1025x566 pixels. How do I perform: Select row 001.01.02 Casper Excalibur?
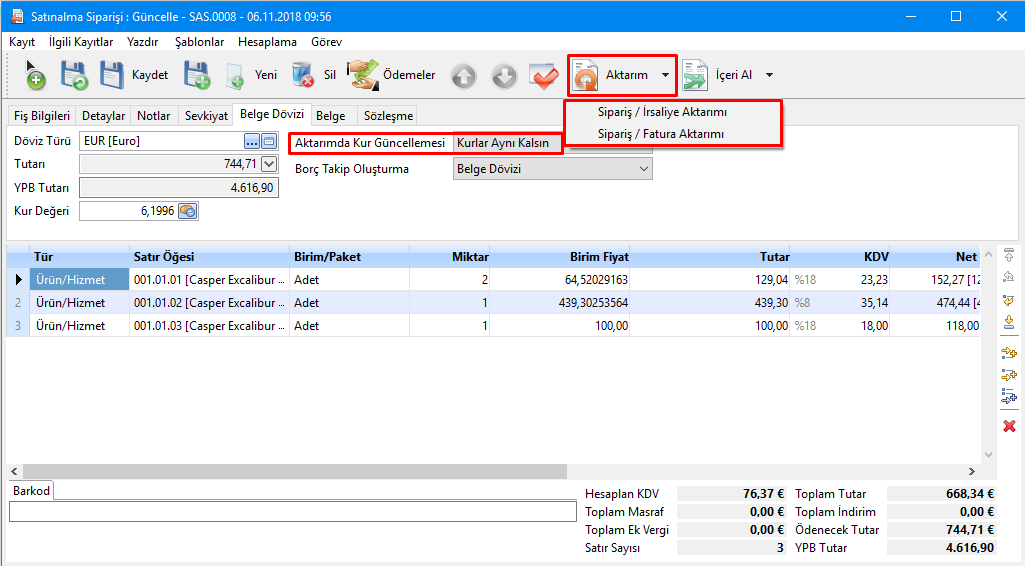coord(209,303)
